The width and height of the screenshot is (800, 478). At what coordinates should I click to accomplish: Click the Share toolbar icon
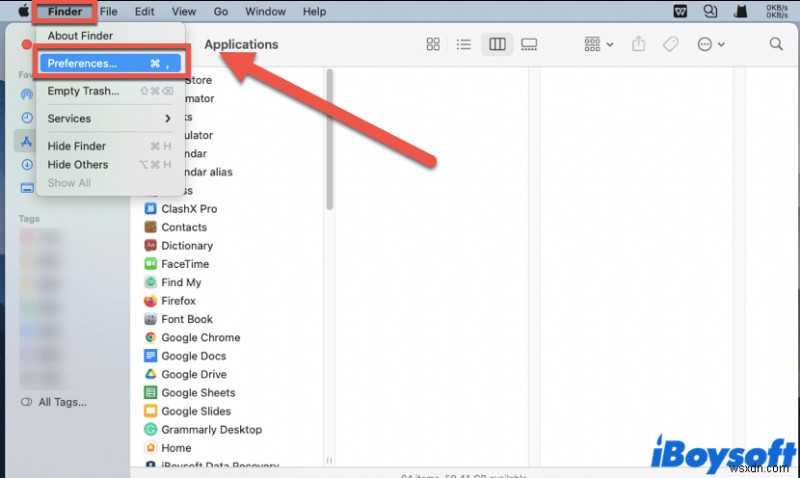(x=638, y=44)
